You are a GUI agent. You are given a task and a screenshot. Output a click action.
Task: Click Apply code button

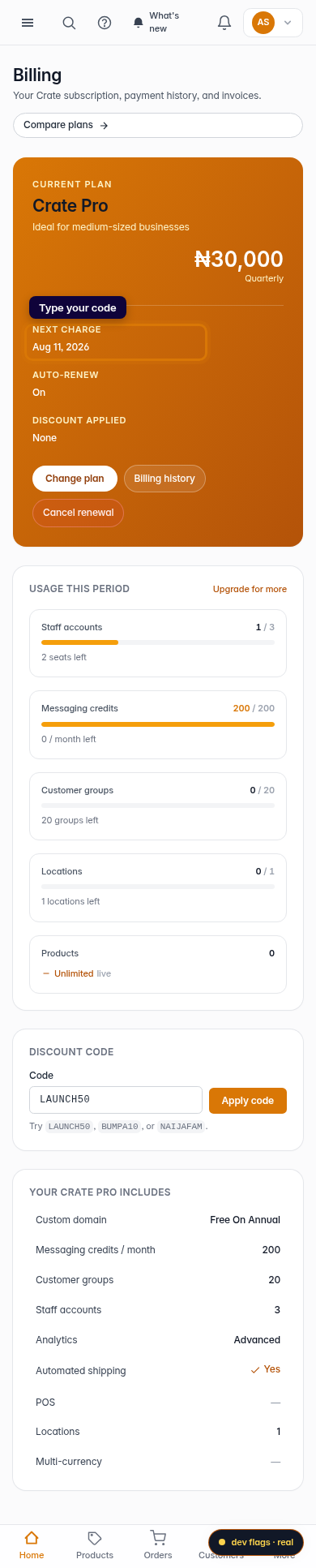(x=248, y=1101)
